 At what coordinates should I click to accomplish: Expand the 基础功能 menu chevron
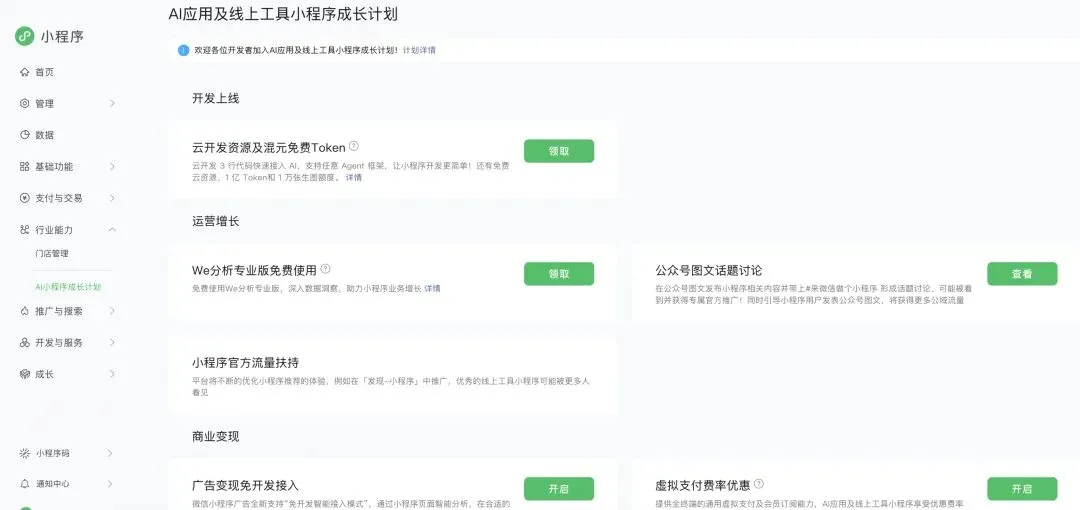click(x=112, y=167)
